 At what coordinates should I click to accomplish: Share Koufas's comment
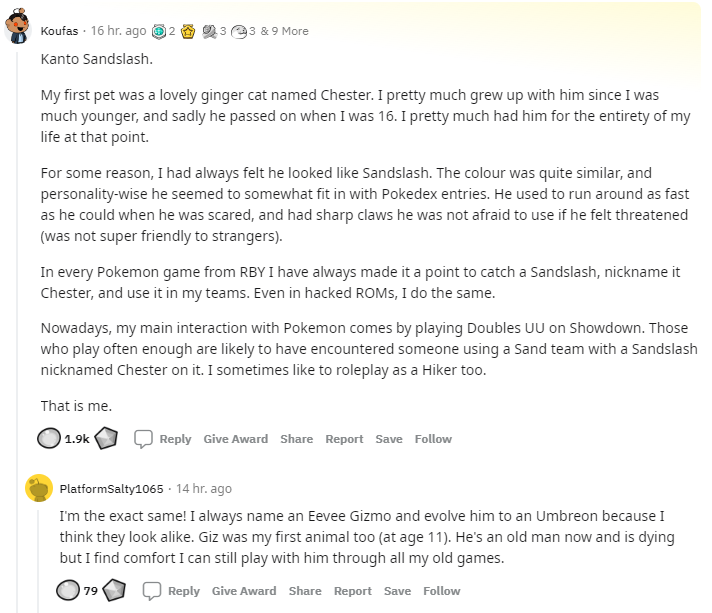(x=297, y=439)
